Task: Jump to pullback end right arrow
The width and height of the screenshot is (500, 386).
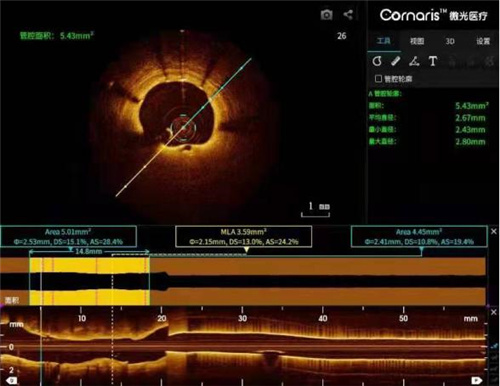Action: [476, 380]
